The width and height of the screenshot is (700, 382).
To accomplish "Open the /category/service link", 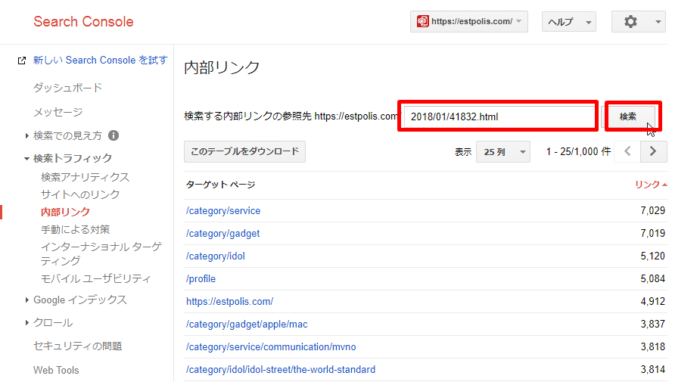I will (x=223, y=211).
